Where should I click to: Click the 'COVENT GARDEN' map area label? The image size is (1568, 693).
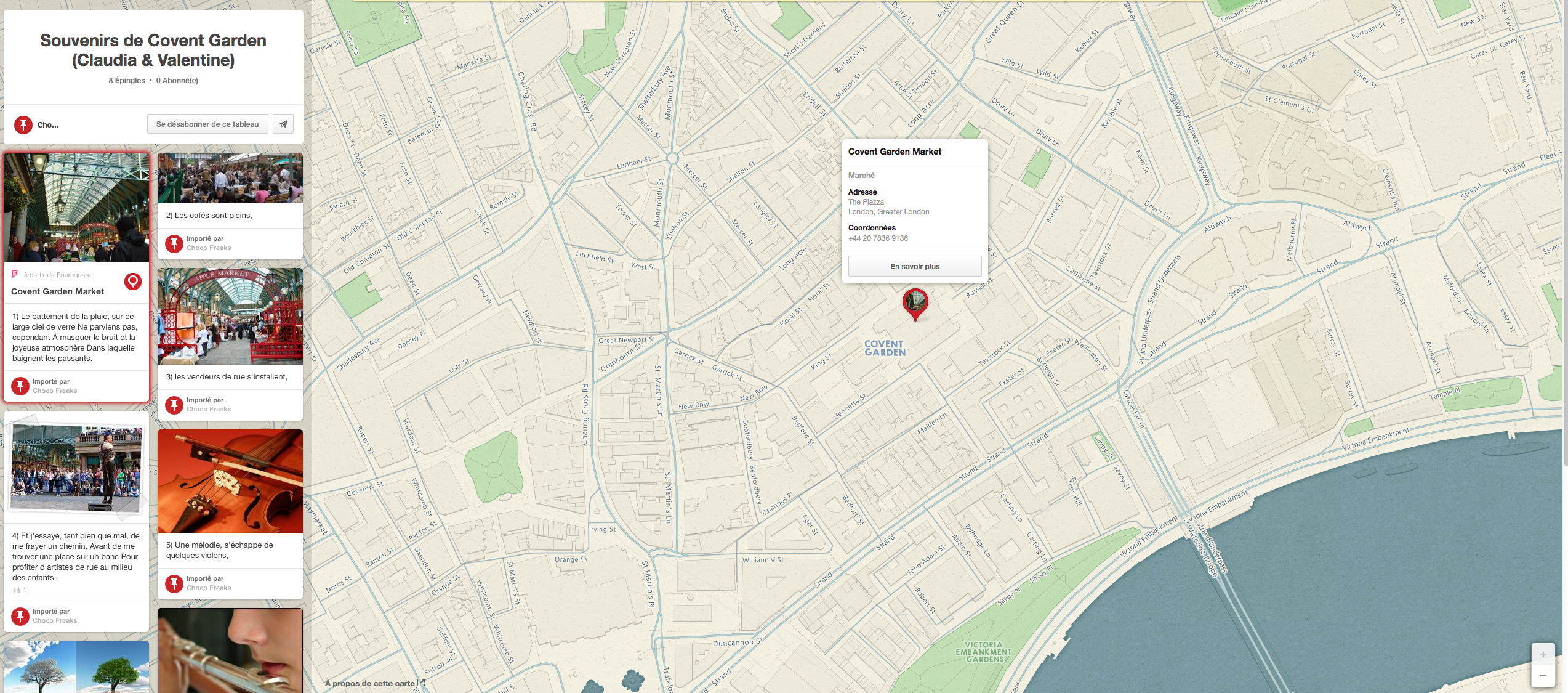click(x=885, y=348)
